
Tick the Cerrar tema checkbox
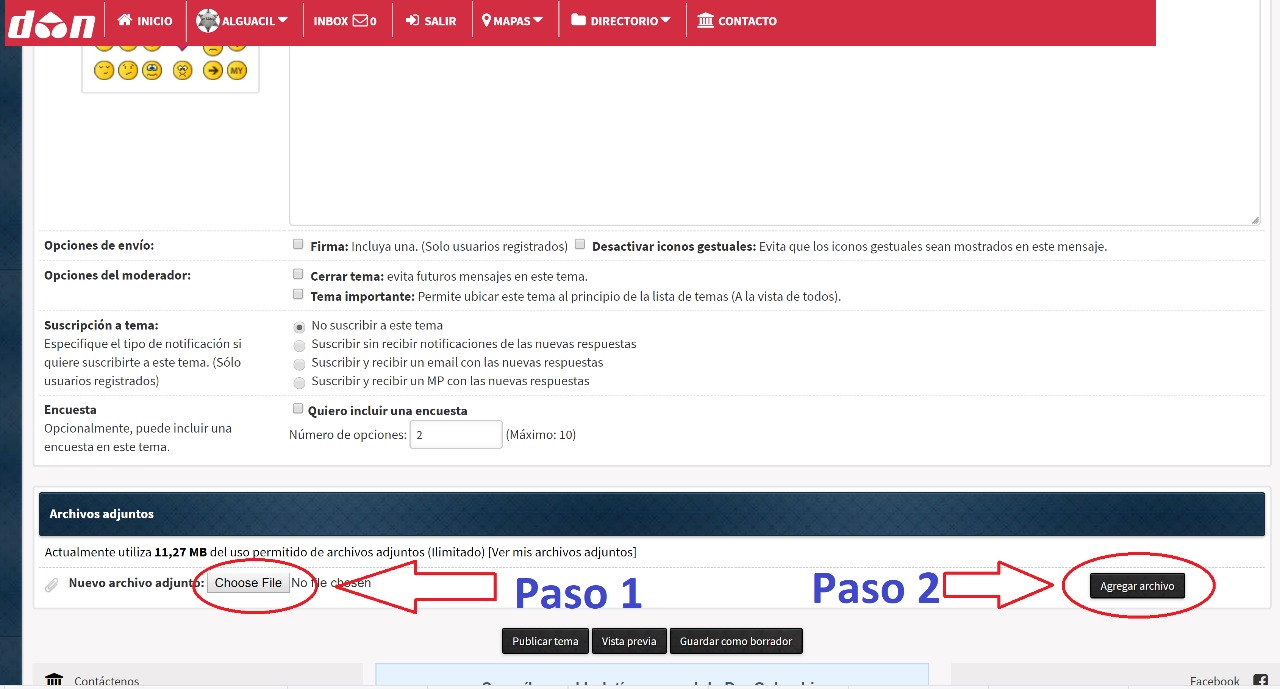[x=298, y=274]
